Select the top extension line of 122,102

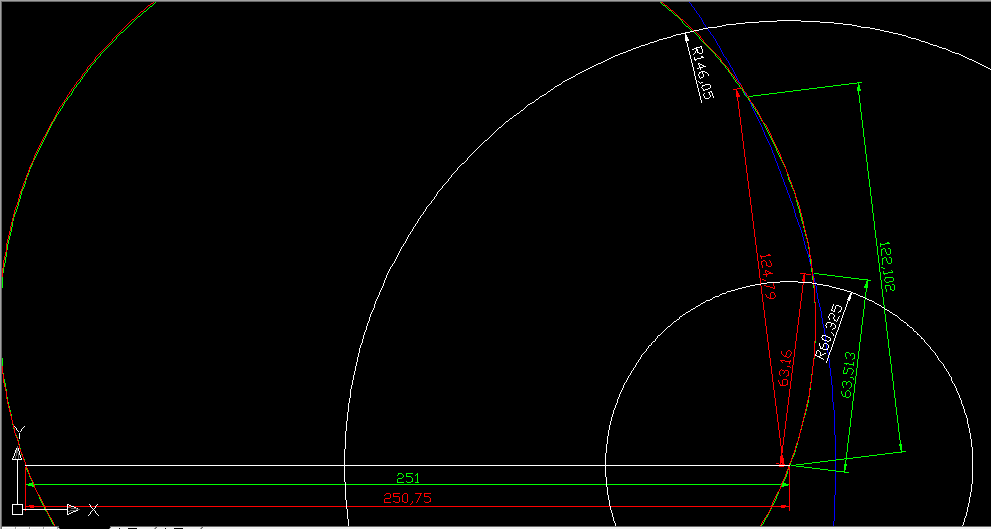[800, 89]
